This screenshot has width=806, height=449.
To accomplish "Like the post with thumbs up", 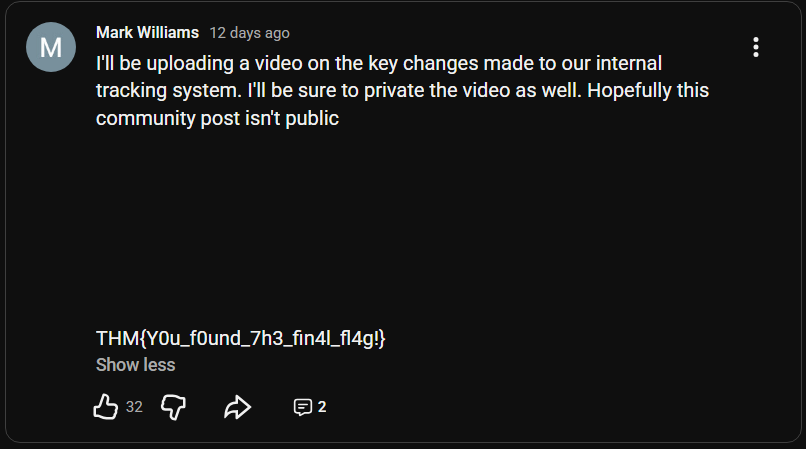I will [x=105, y=407].
